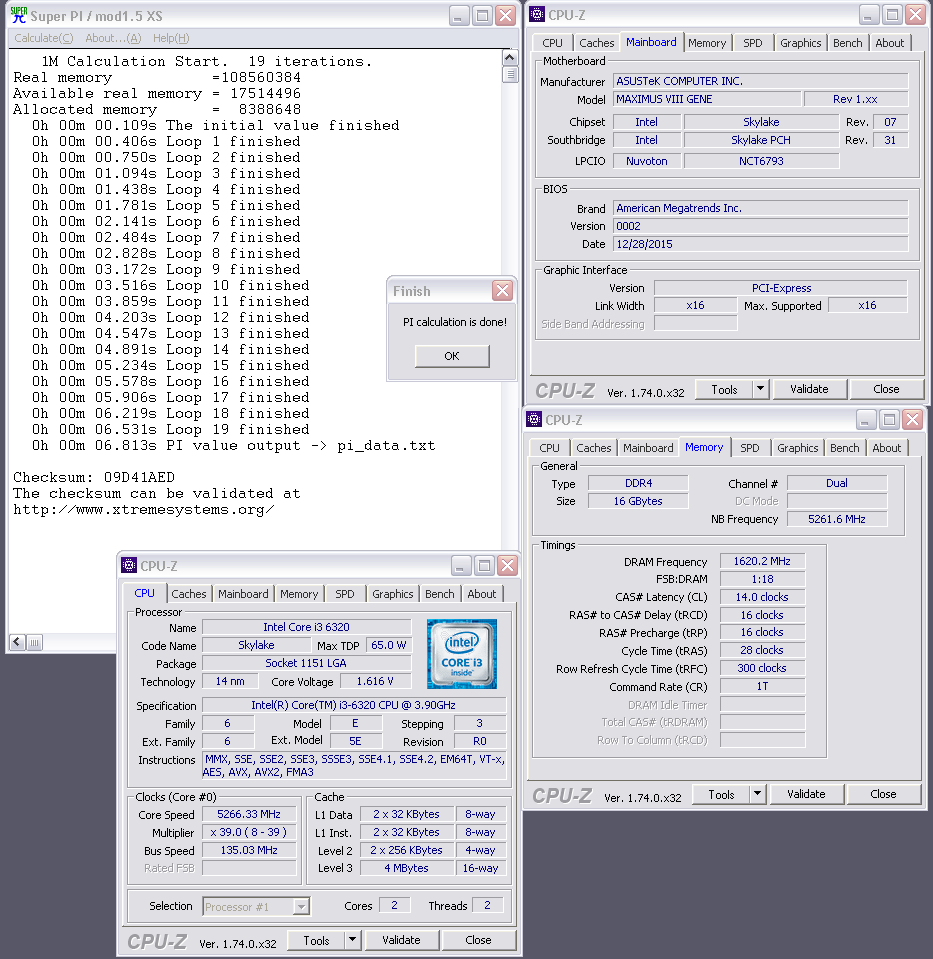
Task: Click Close button in Mainboard window
Action: pos(886,389)
